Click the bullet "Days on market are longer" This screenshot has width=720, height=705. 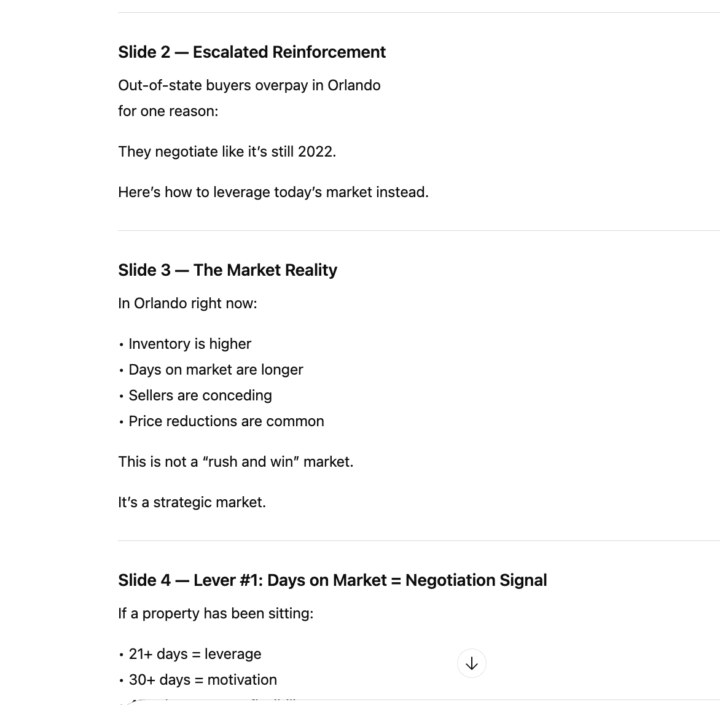215,370
